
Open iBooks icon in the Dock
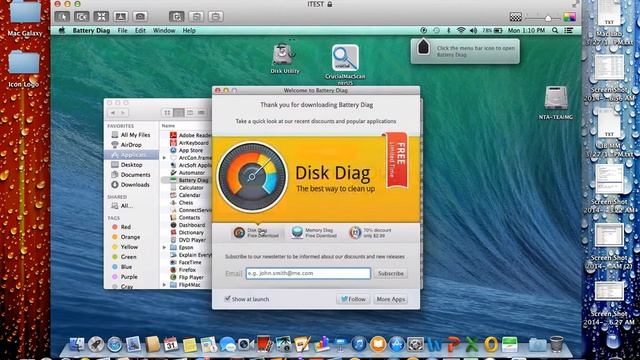(378, 344)
